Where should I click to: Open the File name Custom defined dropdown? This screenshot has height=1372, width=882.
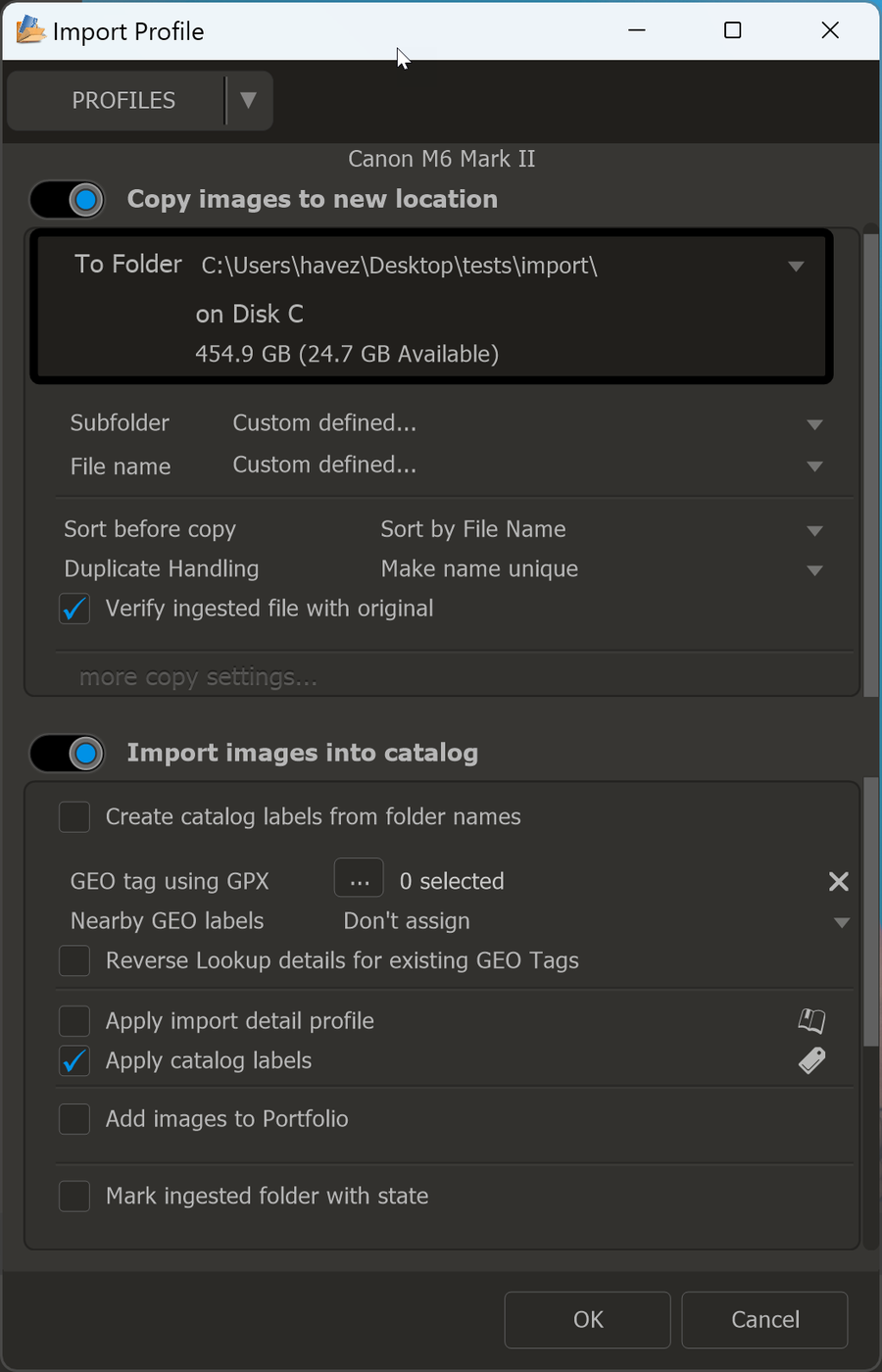point(814,466)
